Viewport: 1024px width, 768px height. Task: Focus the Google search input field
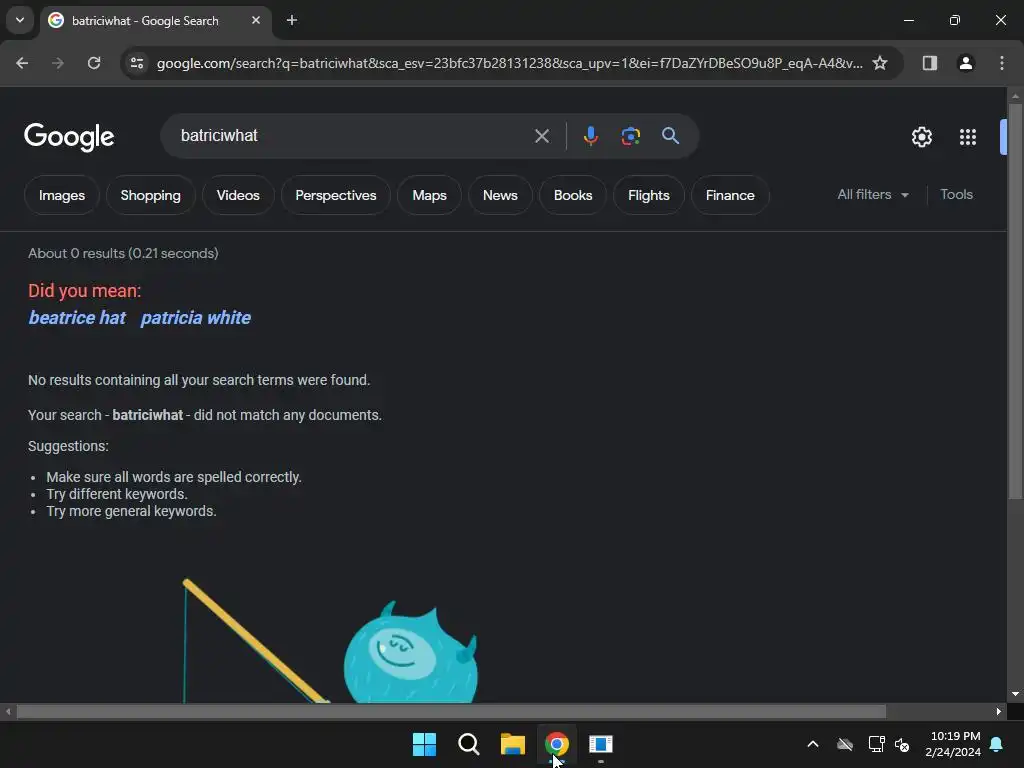(x=353, y=136)
